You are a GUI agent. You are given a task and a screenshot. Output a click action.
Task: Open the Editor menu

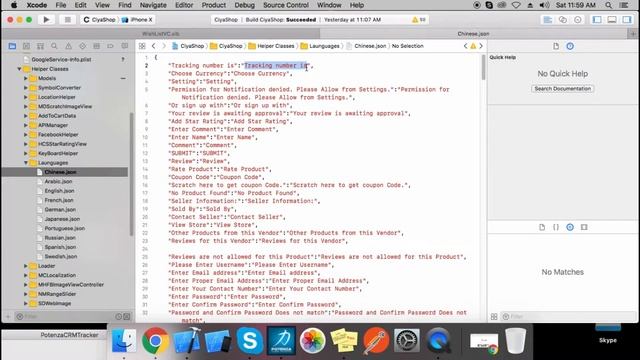(184, 5)
